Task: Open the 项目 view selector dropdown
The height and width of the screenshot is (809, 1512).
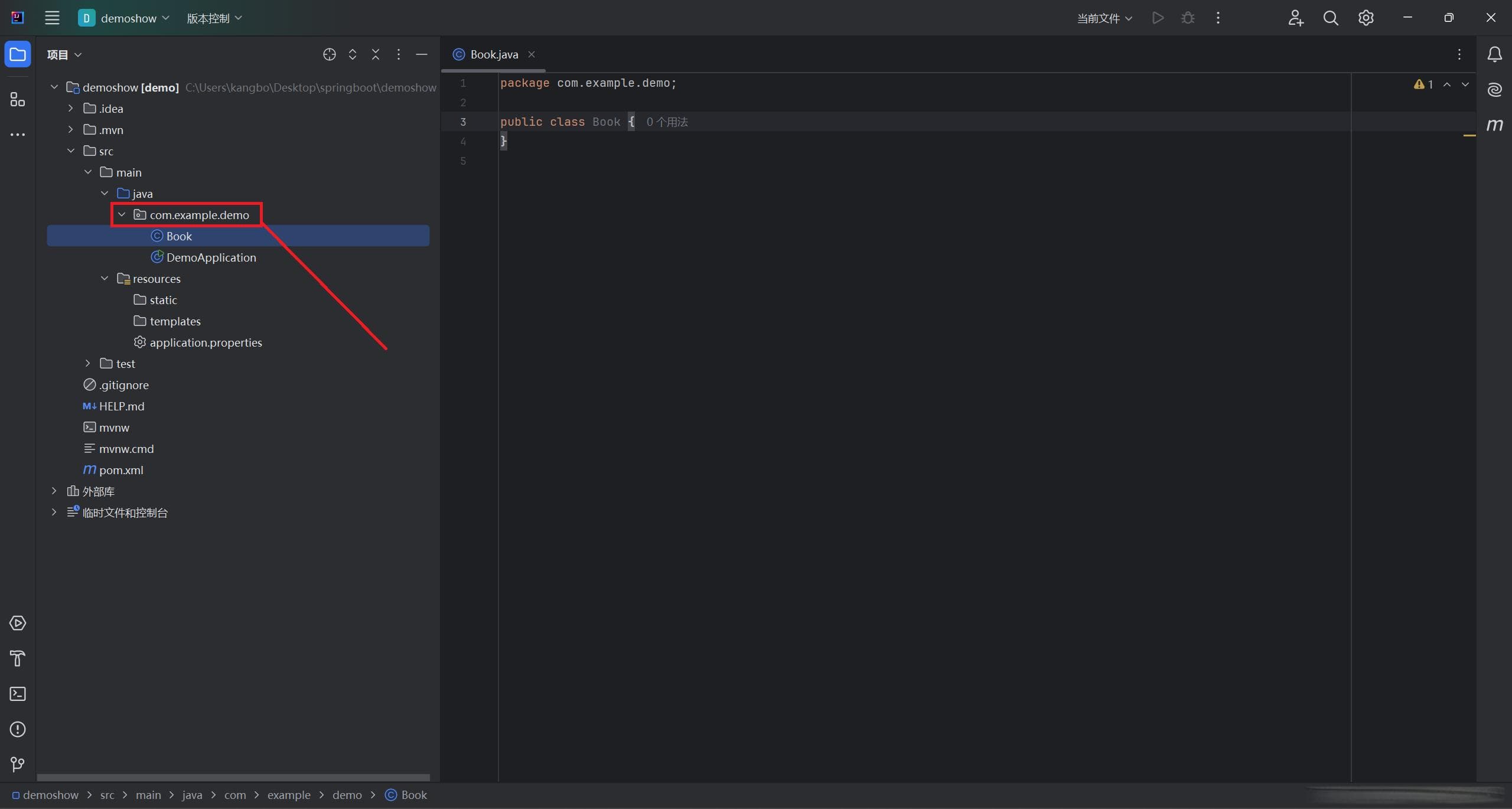Action: click(x=64, y=54)
